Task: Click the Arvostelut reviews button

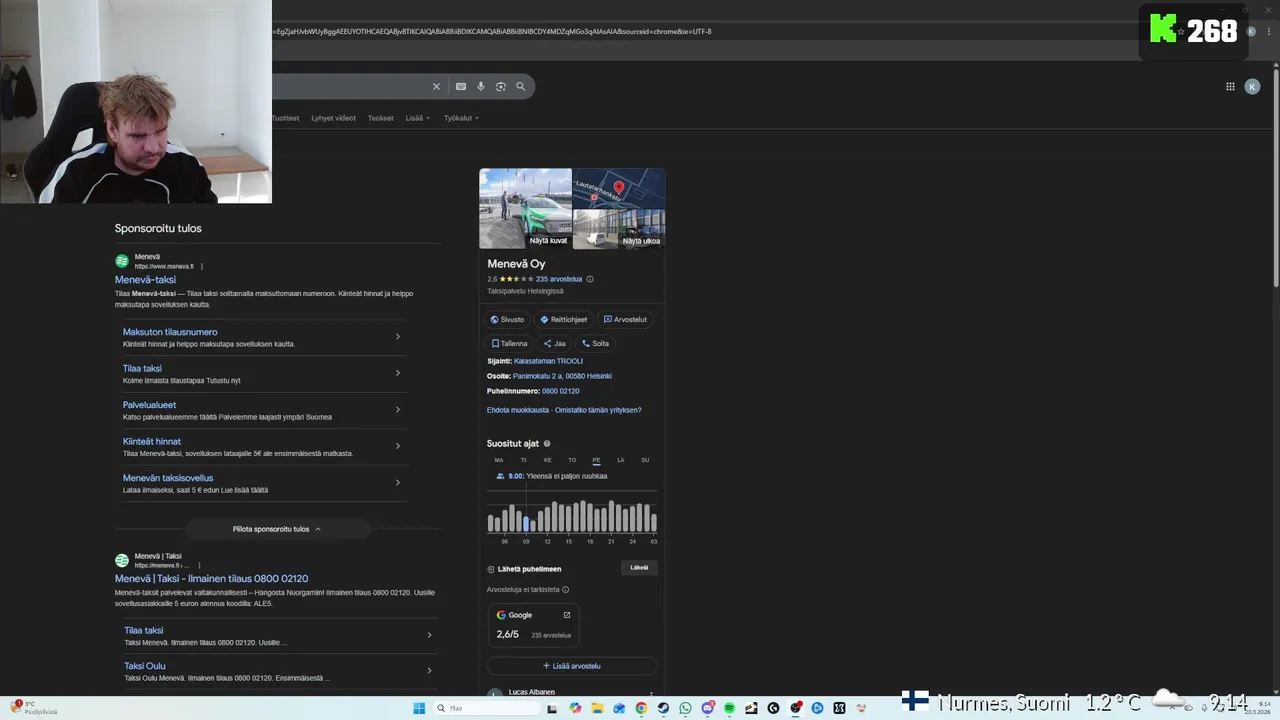Action: [625, 319]
